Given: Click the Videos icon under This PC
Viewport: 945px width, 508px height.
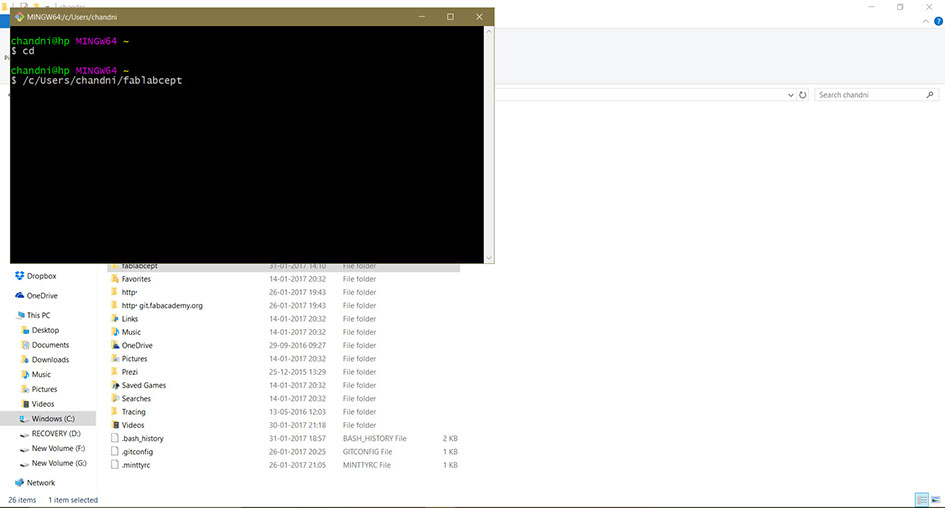Looking at the screenshot, I should [25, 404].
